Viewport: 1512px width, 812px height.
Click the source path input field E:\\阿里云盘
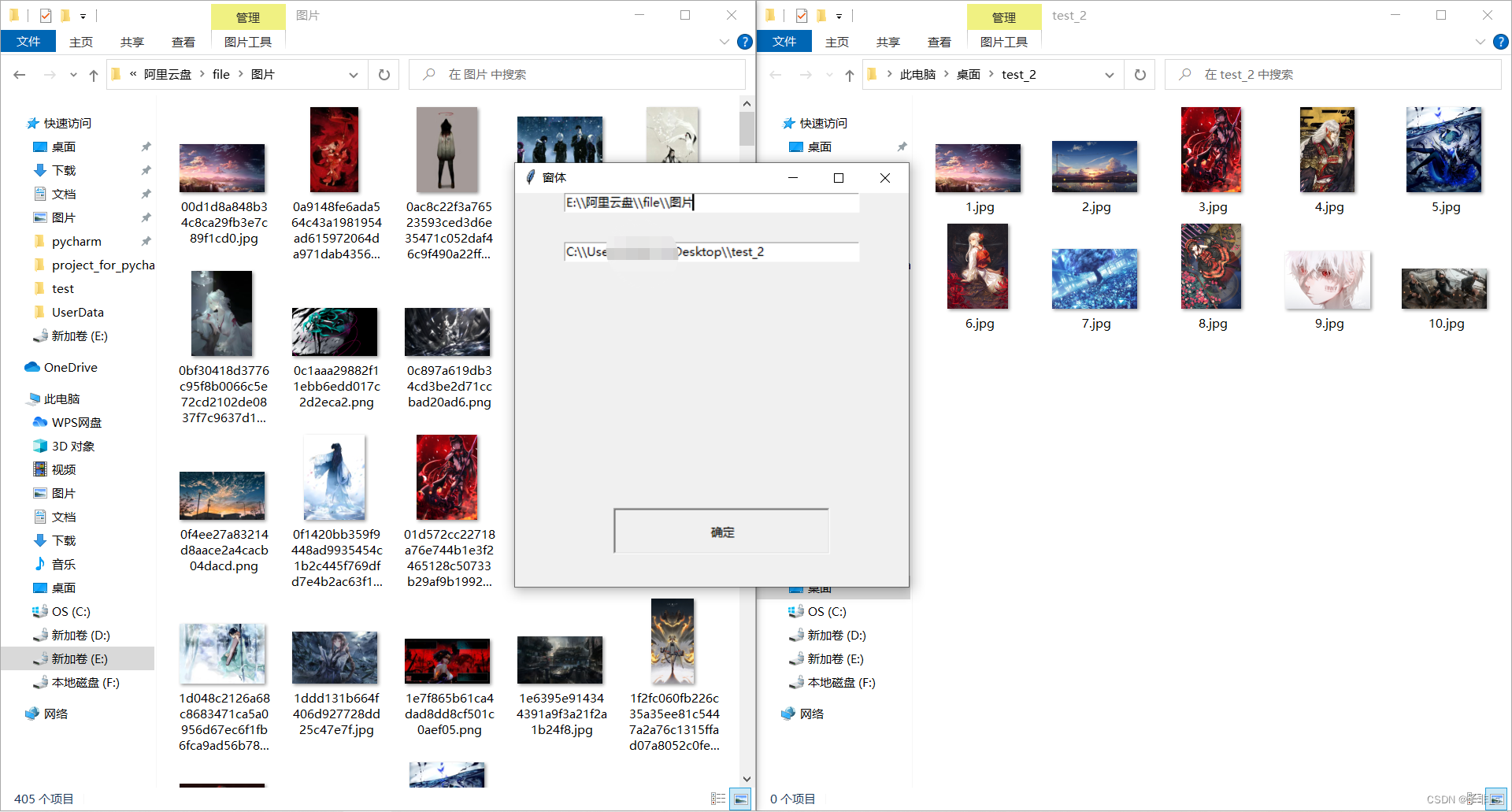pyautogui.click(x=711, y=203)
